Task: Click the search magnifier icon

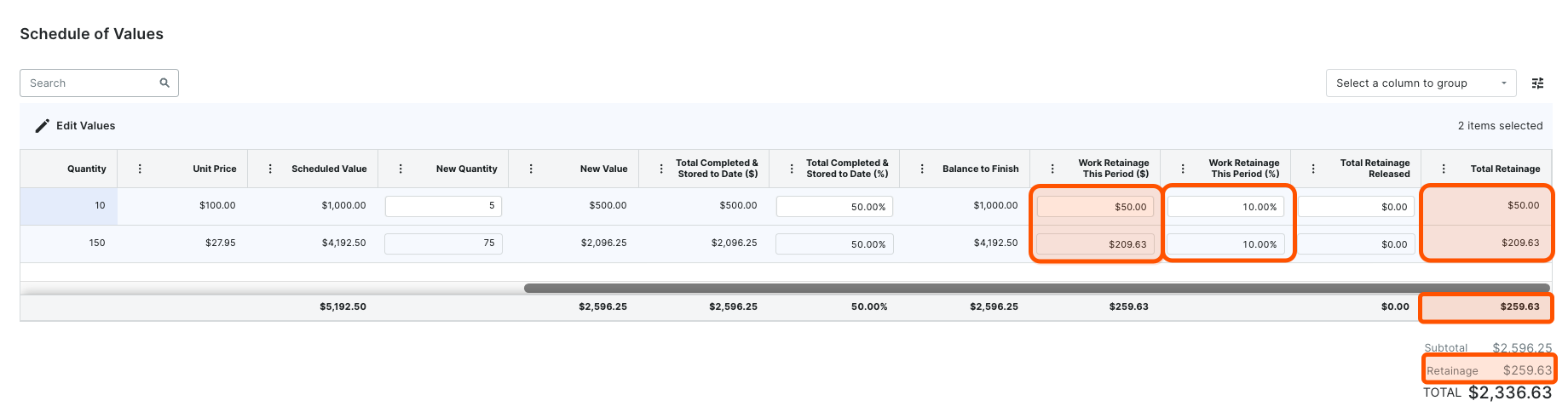Action: (x=164, y=83)
